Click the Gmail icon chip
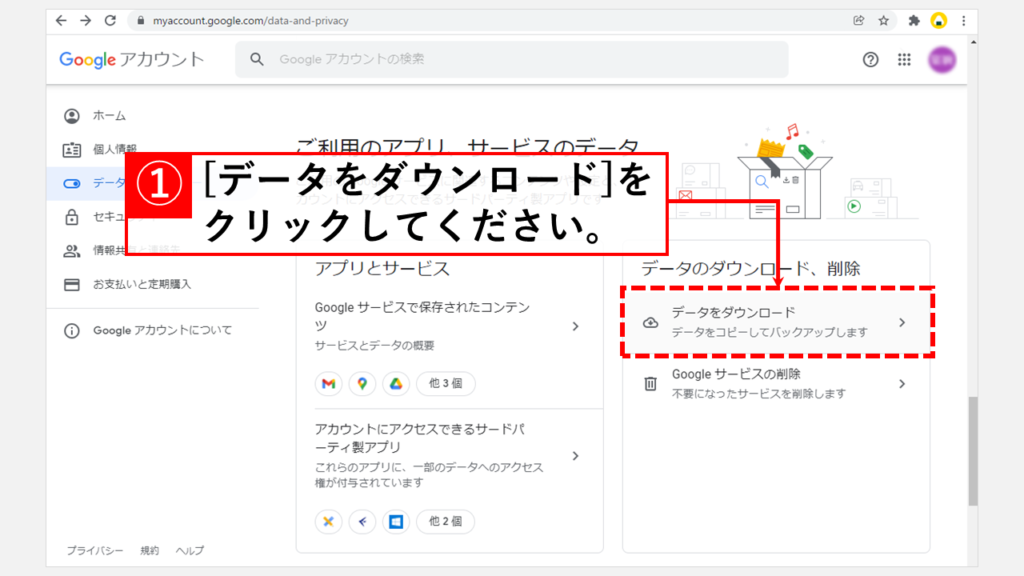1024x576 pixels. [328, 384]
